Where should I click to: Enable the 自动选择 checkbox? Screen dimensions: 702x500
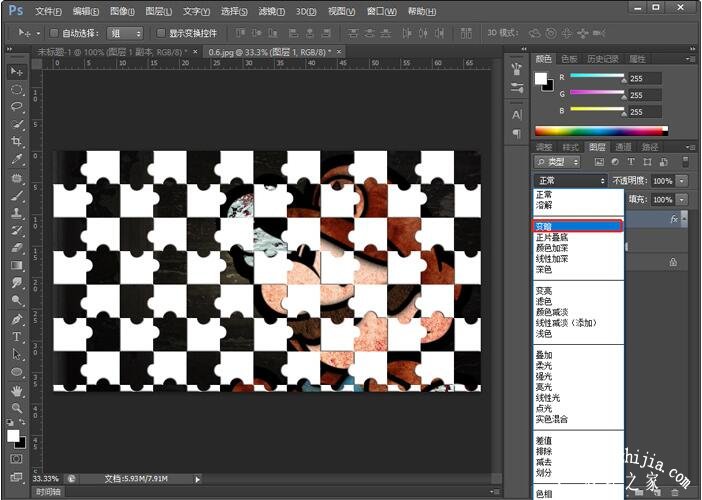click(x=54, y=32)
